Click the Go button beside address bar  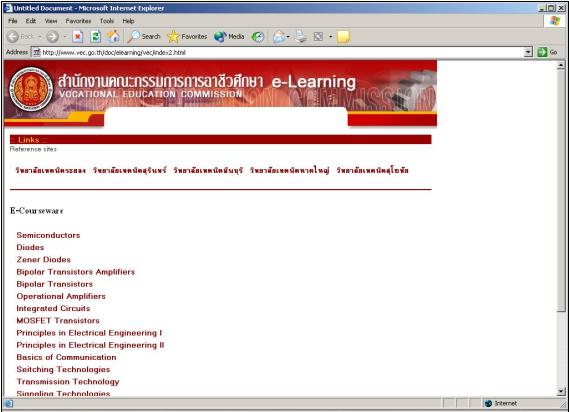(548, 52)
